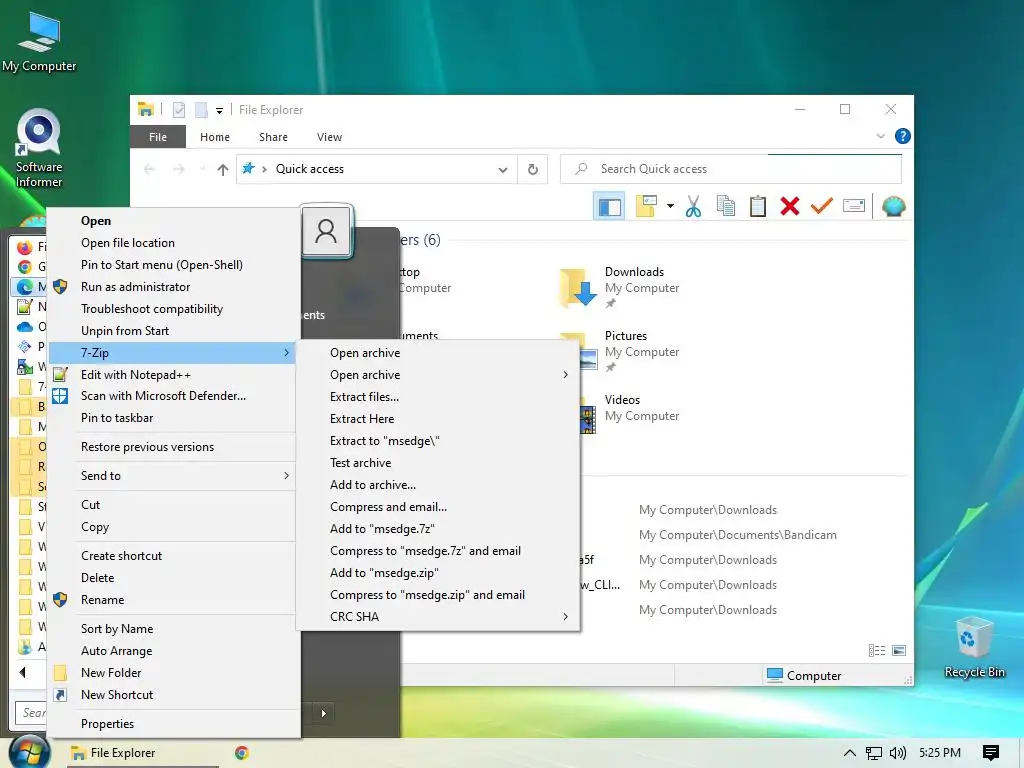The height and width of the screenshot is (768, 1024).
Task: Click My Computer\Documents\Bandicam path text
Action: (x=737, y=536)
